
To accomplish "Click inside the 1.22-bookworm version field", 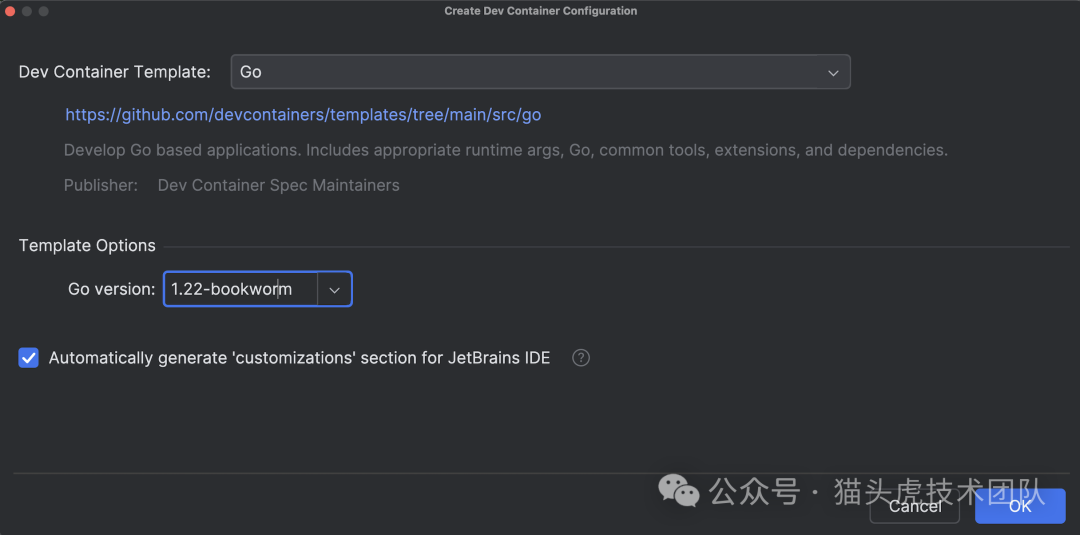I will (x=240, y=289).
